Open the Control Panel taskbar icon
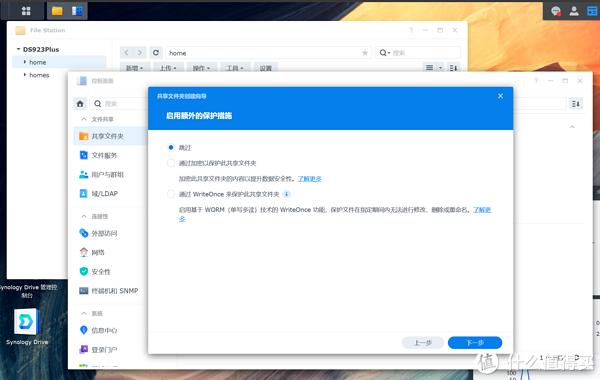This screenshot has height=380, width=600. tap(77, 11)
